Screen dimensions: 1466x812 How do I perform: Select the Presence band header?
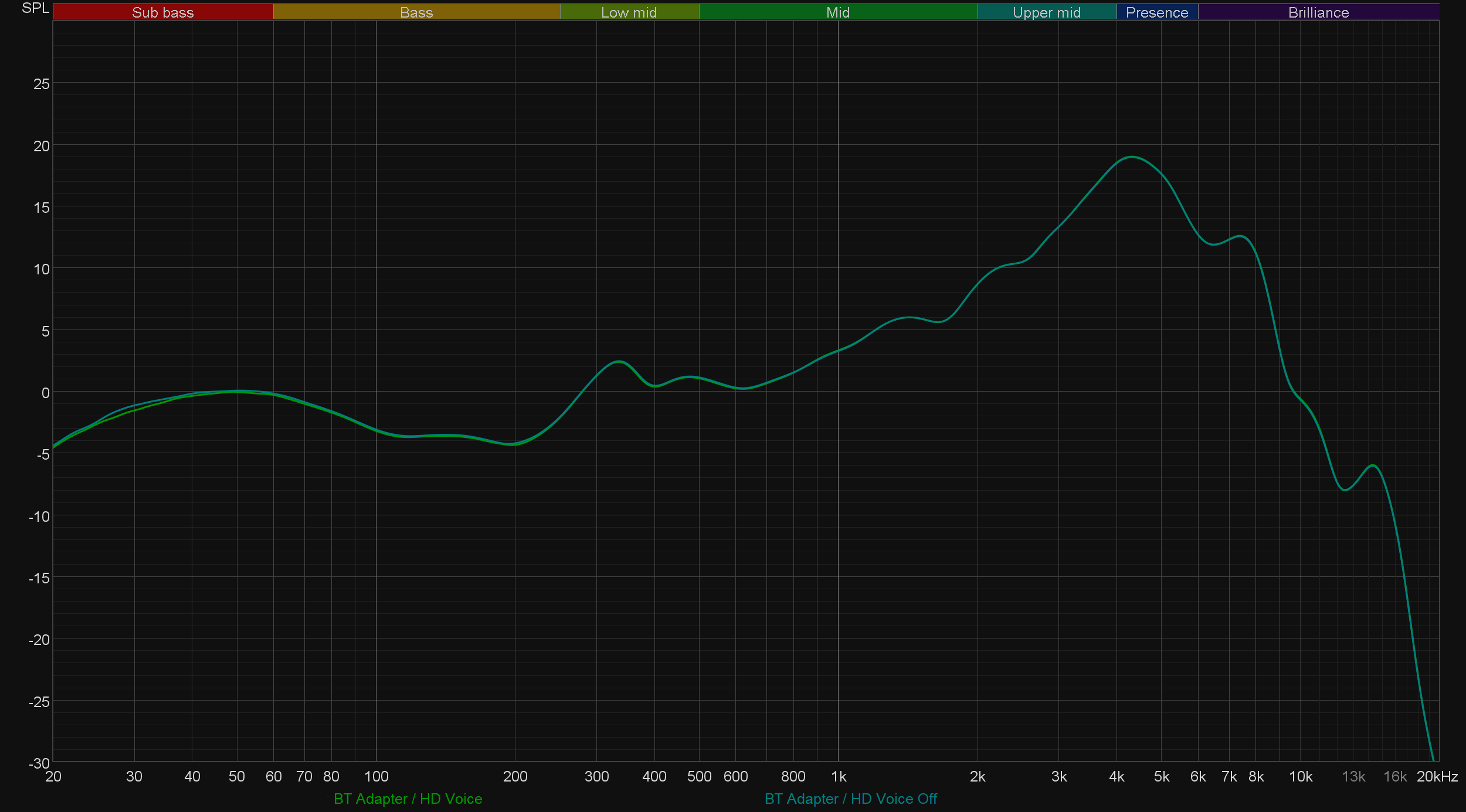[1156, 12]
